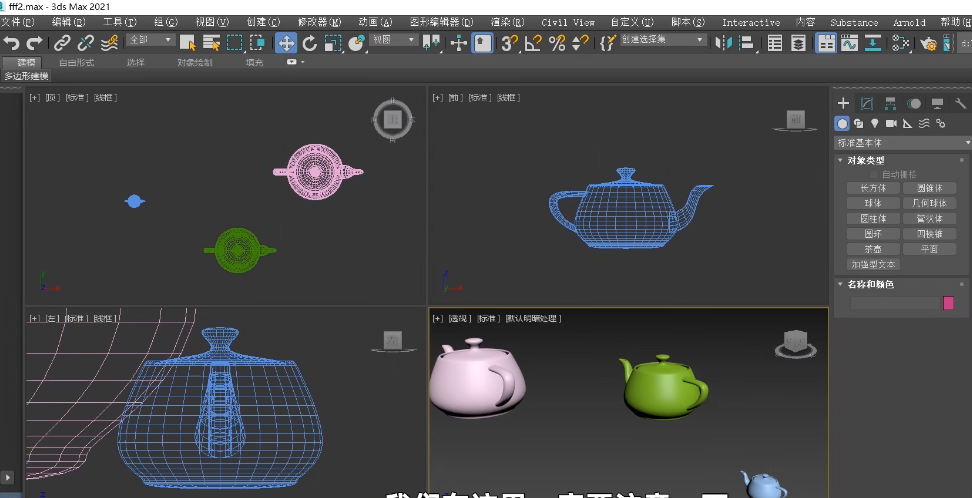Collapse the 对象类型 rollout
The height and width of the screenshot is (498, 972).
click(866, 160)
